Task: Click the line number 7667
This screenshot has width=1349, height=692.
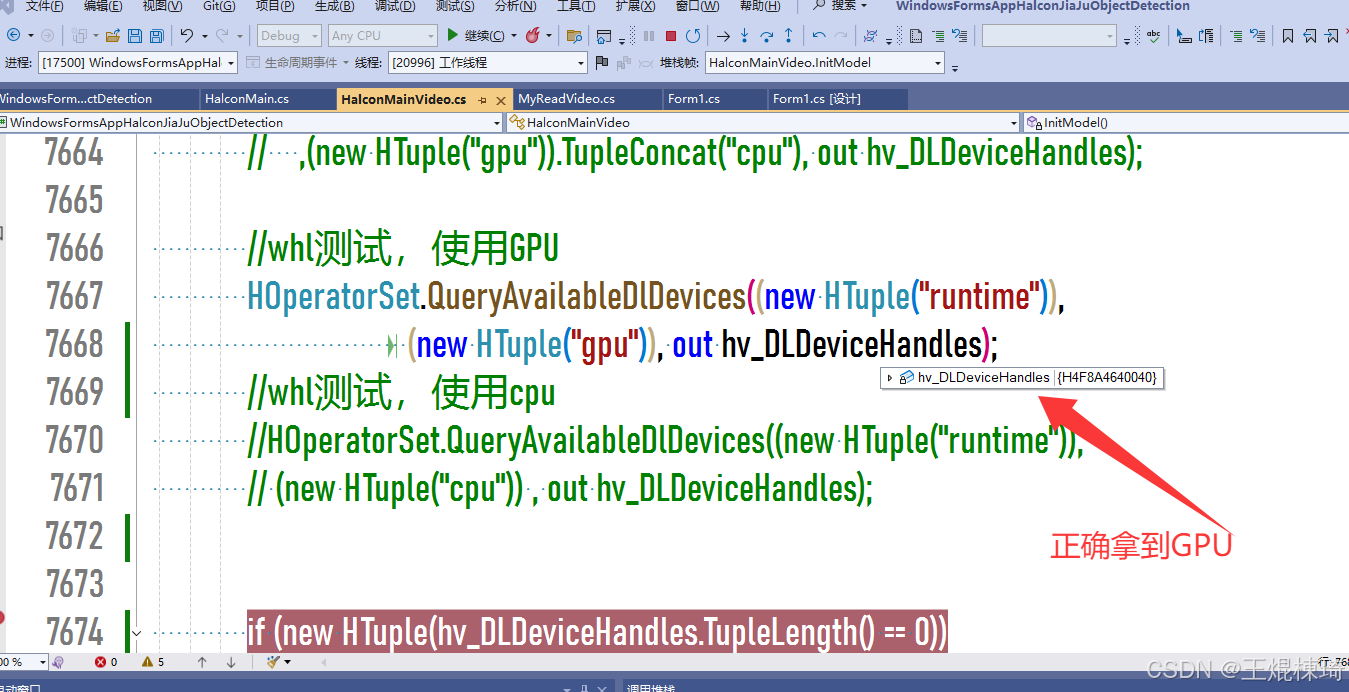Action: click(x=75, y=296)
